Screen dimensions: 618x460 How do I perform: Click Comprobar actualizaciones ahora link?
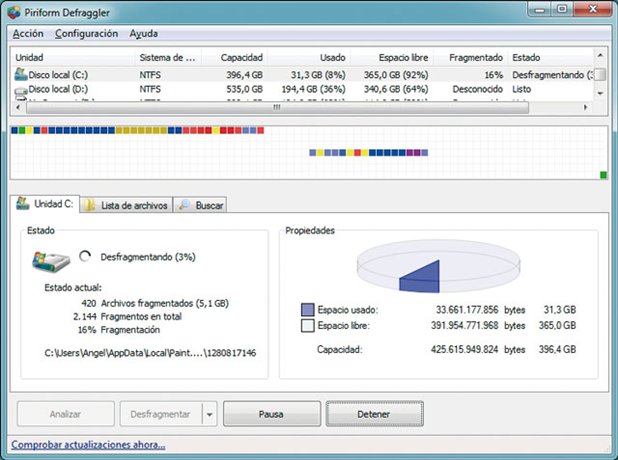(88, 445)
